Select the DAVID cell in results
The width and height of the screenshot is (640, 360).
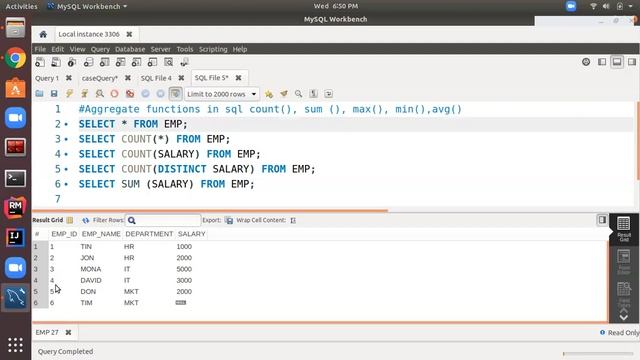[91, 280]
